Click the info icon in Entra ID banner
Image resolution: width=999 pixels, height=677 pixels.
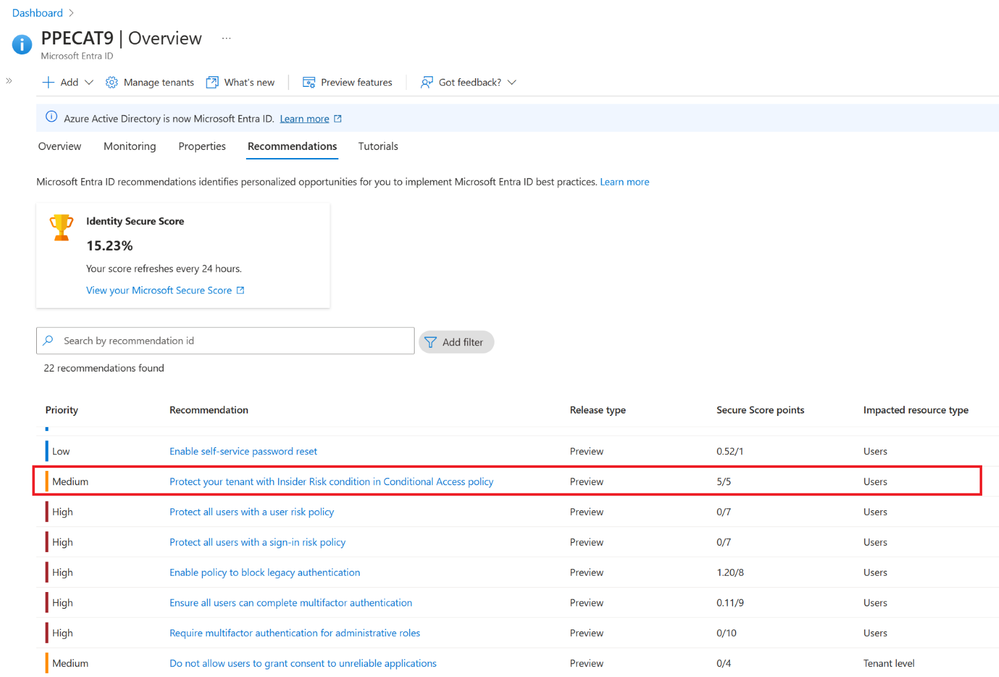(x=51, y=117)
